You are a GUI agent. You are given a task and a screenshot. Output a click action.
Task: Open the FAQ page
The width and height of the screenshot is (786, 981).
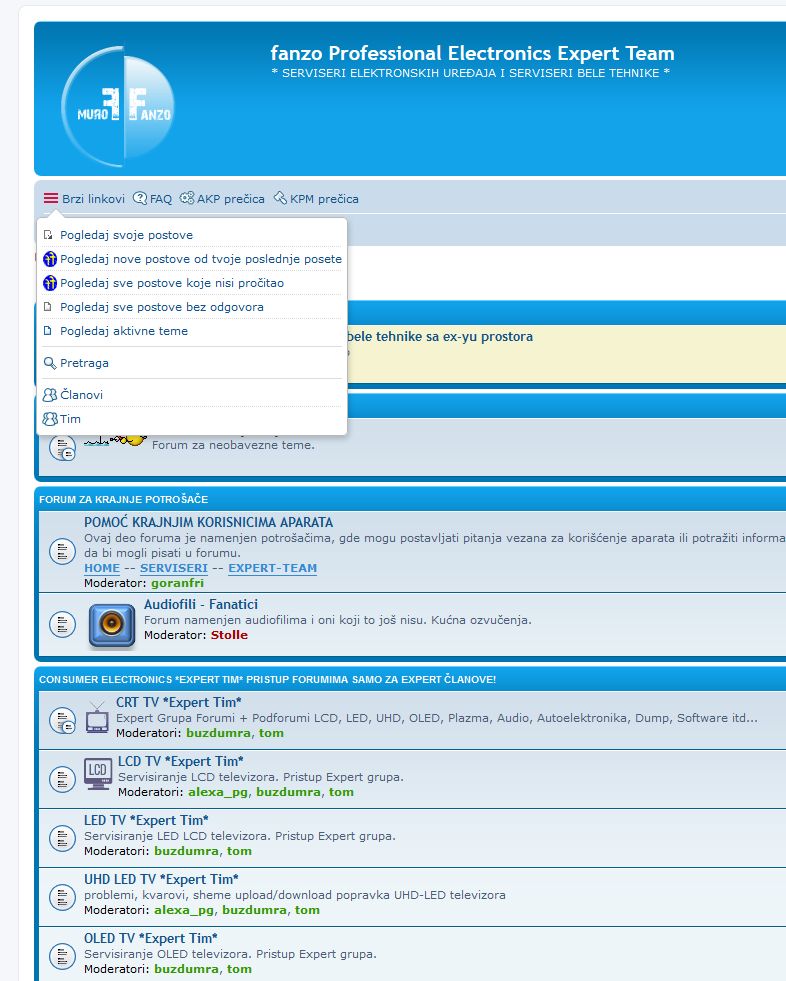point(152,199)
